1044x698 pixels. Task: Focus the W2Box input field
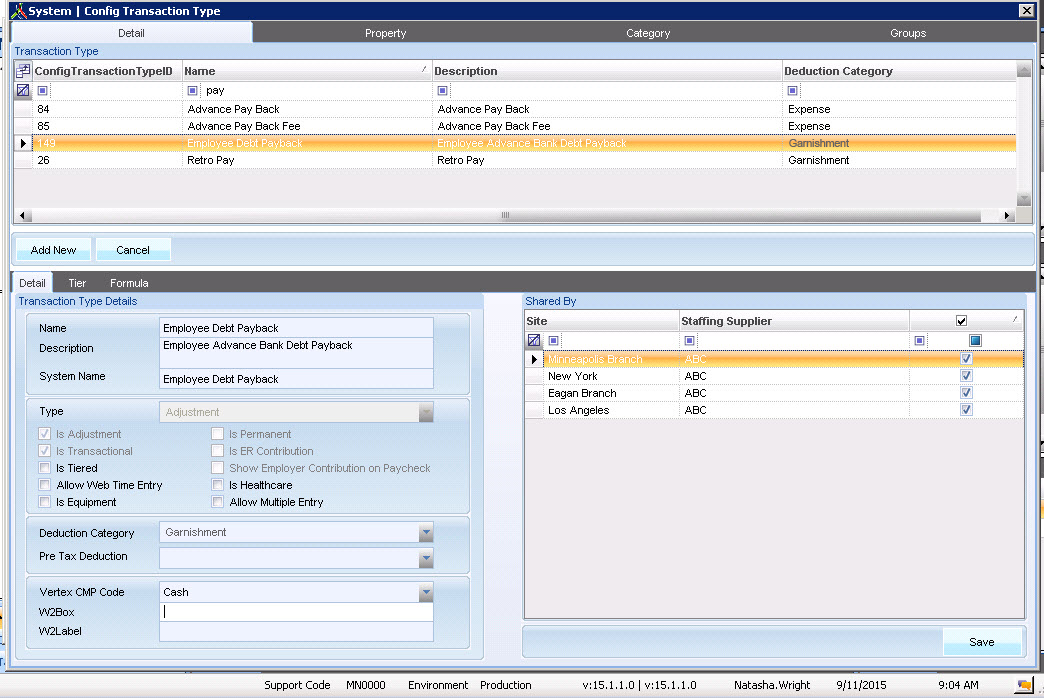click(296, 611)
